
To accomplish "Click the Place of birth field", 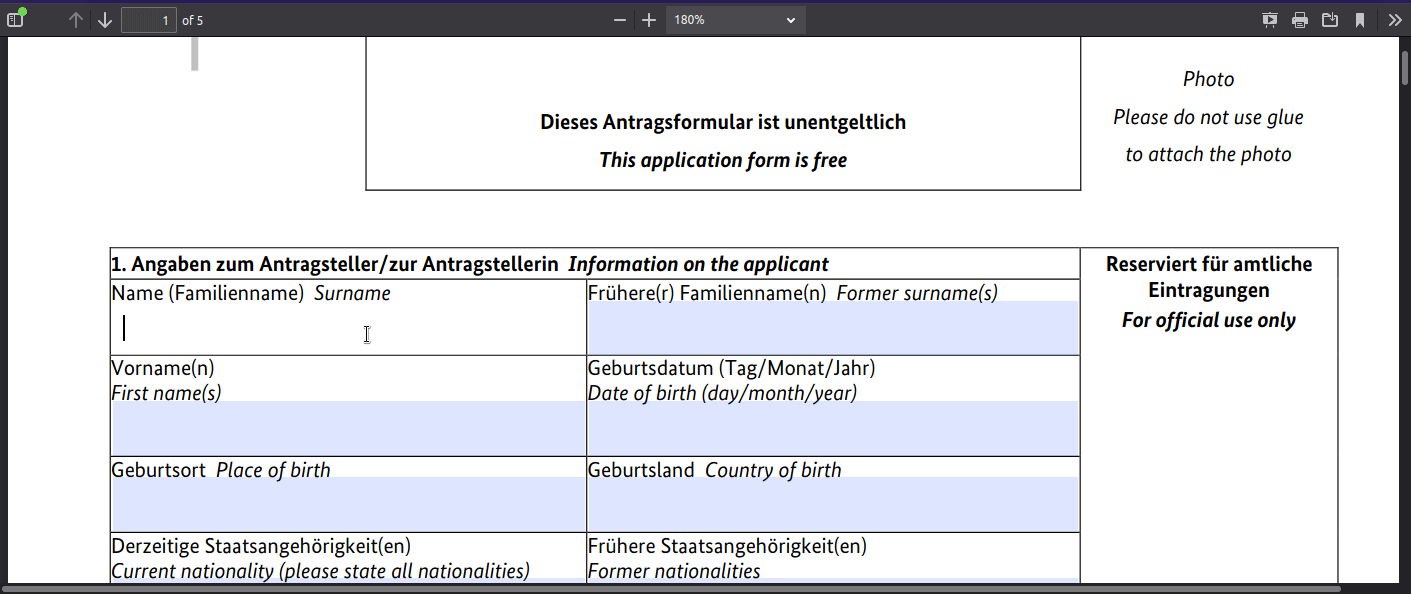I will coord(348,504).
